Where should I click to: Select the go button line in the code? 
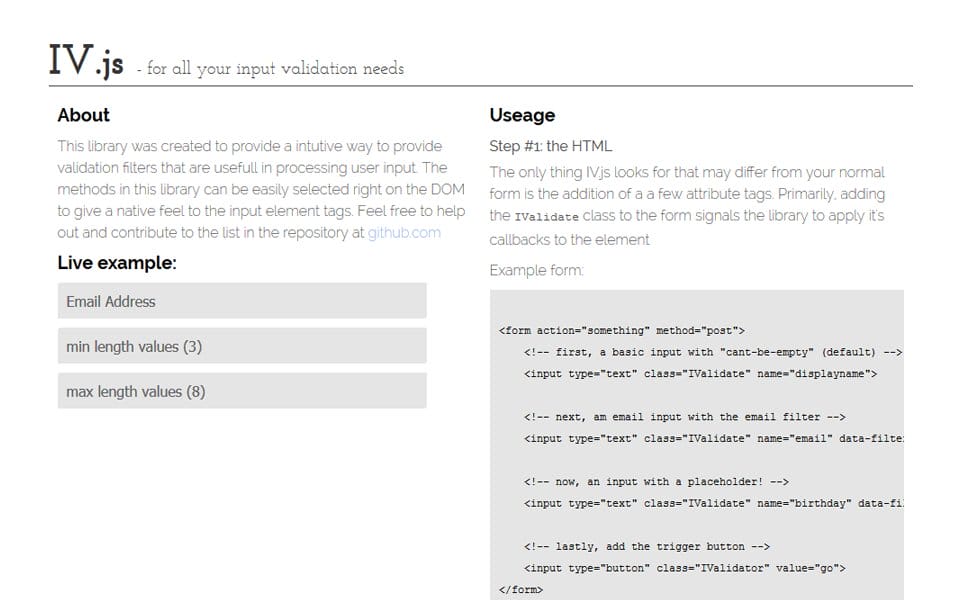tap(684, 567)
